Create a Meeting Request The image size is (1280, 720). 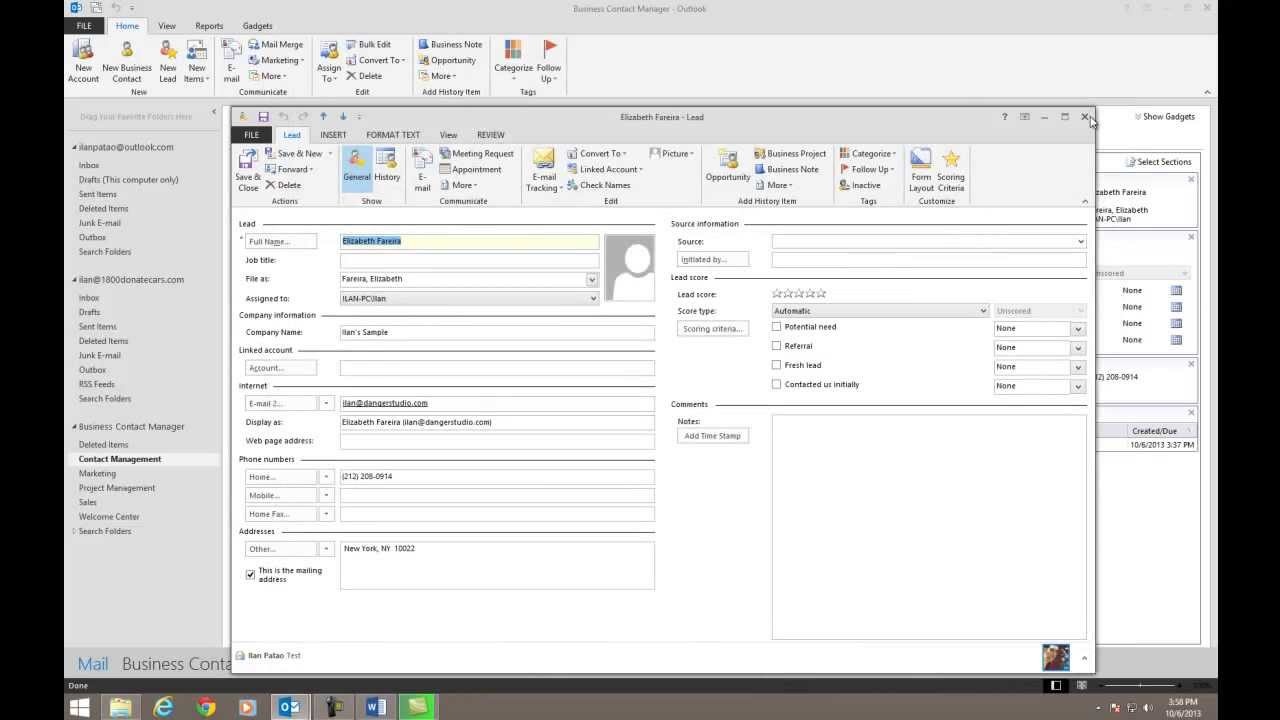coord(476,153)
